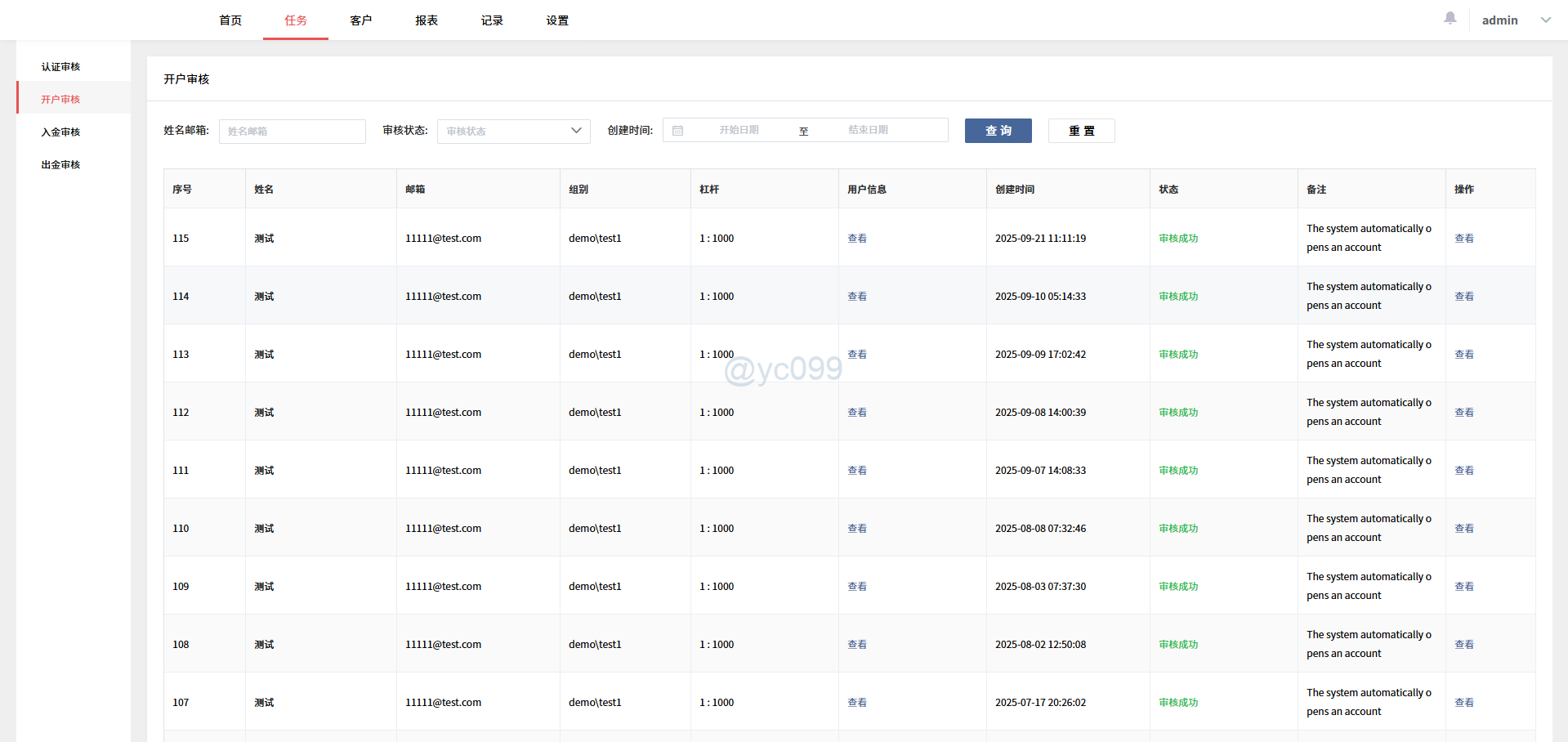Click 查看 in 操作 column for row 114
This screenshot has width=1568, height=742.
(1463, 297)
